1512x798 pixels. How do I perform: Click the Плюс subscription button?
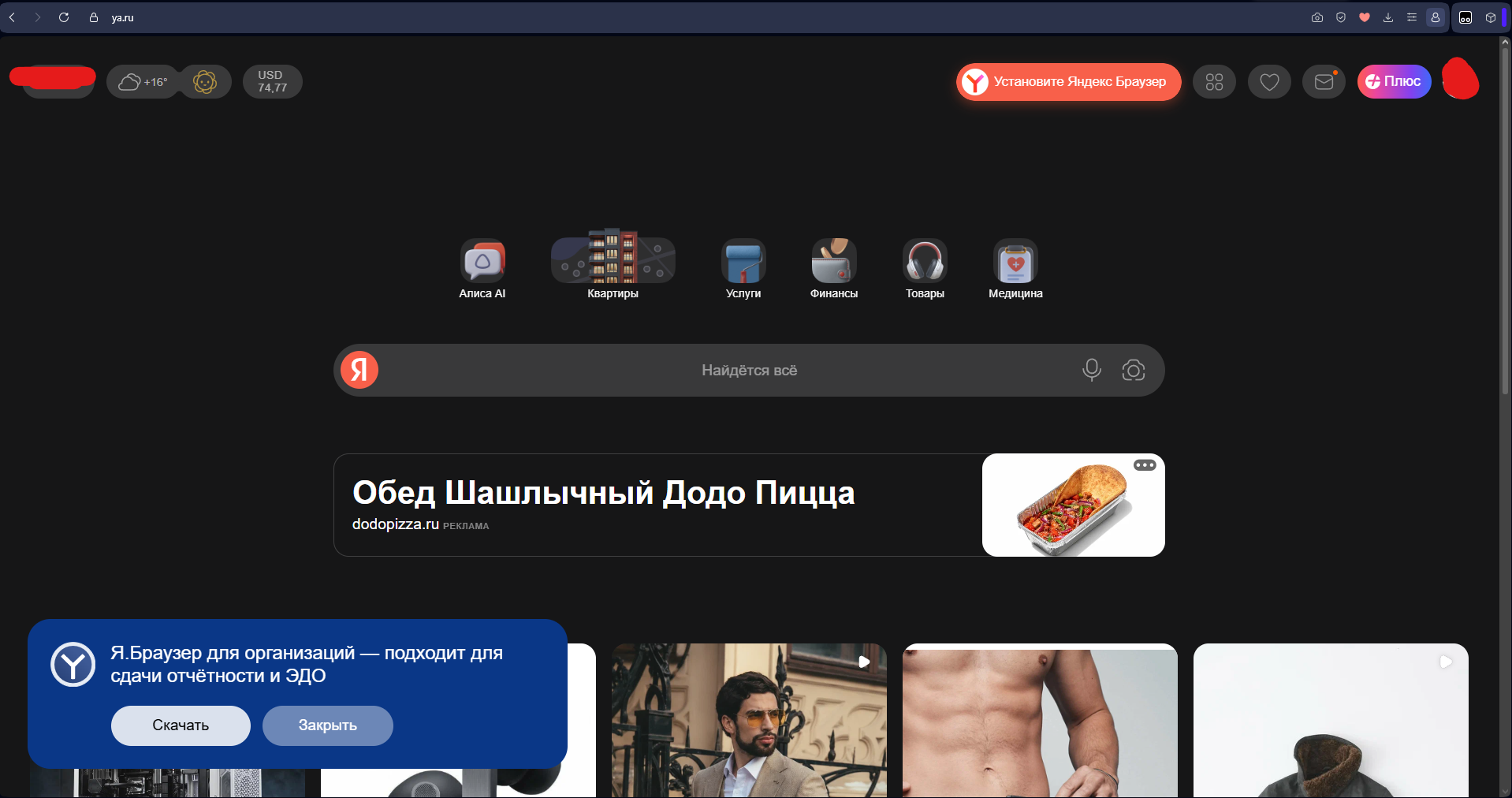pyautogui.click(x=1394, y=82)
